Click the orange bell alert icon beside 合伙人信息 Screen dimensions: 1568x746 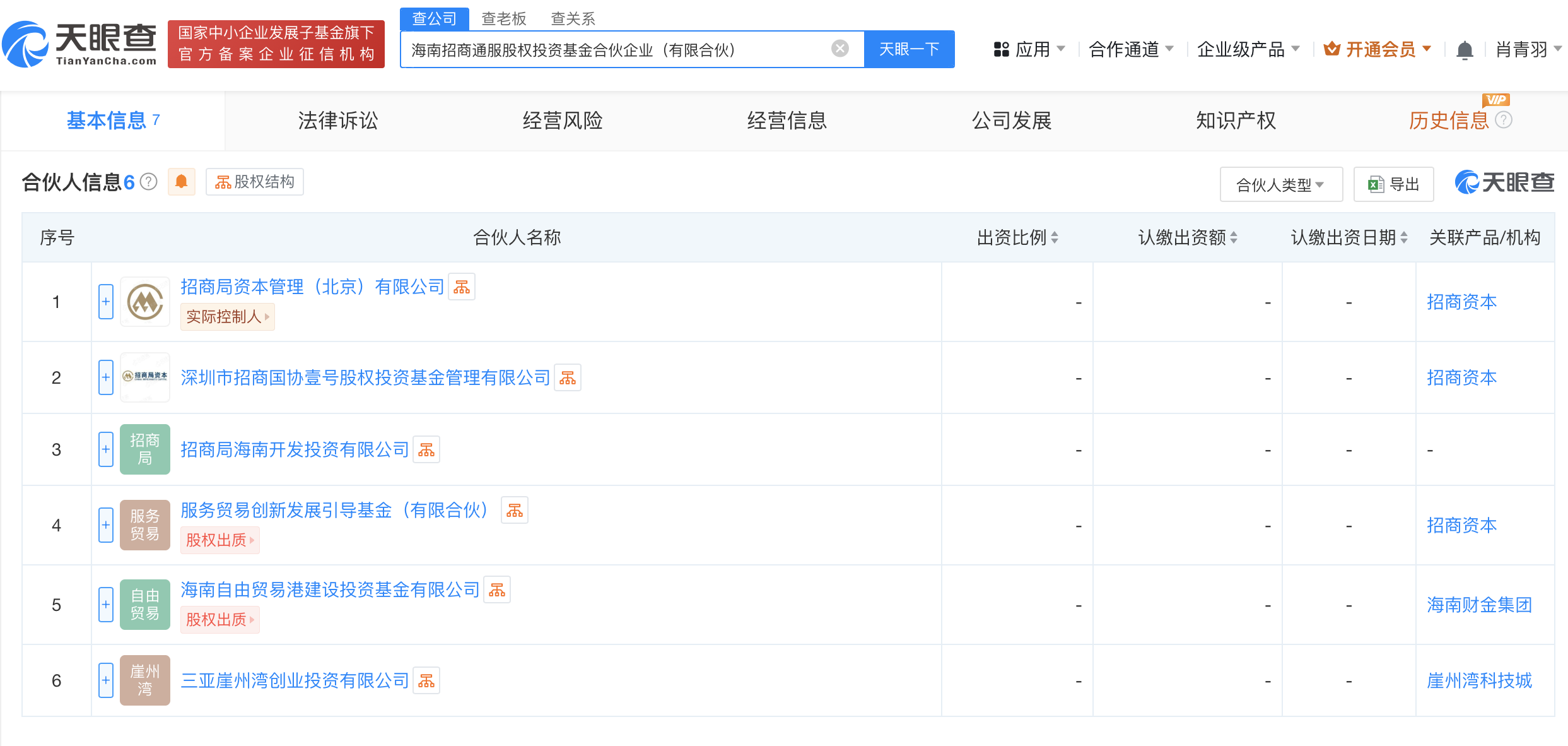[x=181, y=182]
